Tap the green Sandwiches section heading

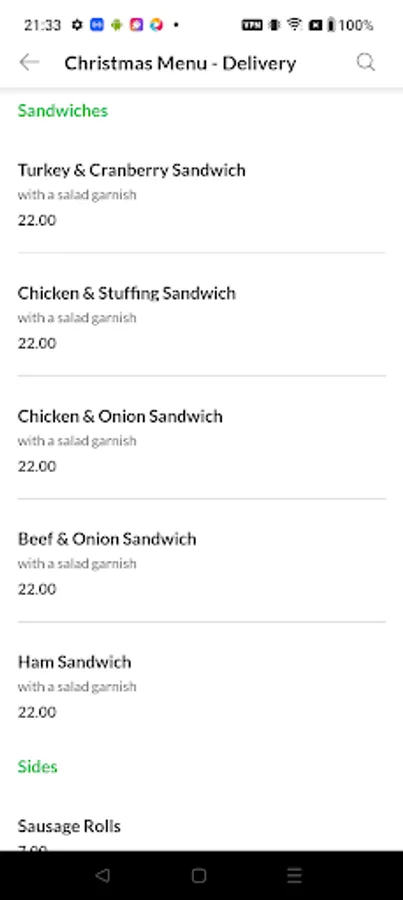(63, 110)
